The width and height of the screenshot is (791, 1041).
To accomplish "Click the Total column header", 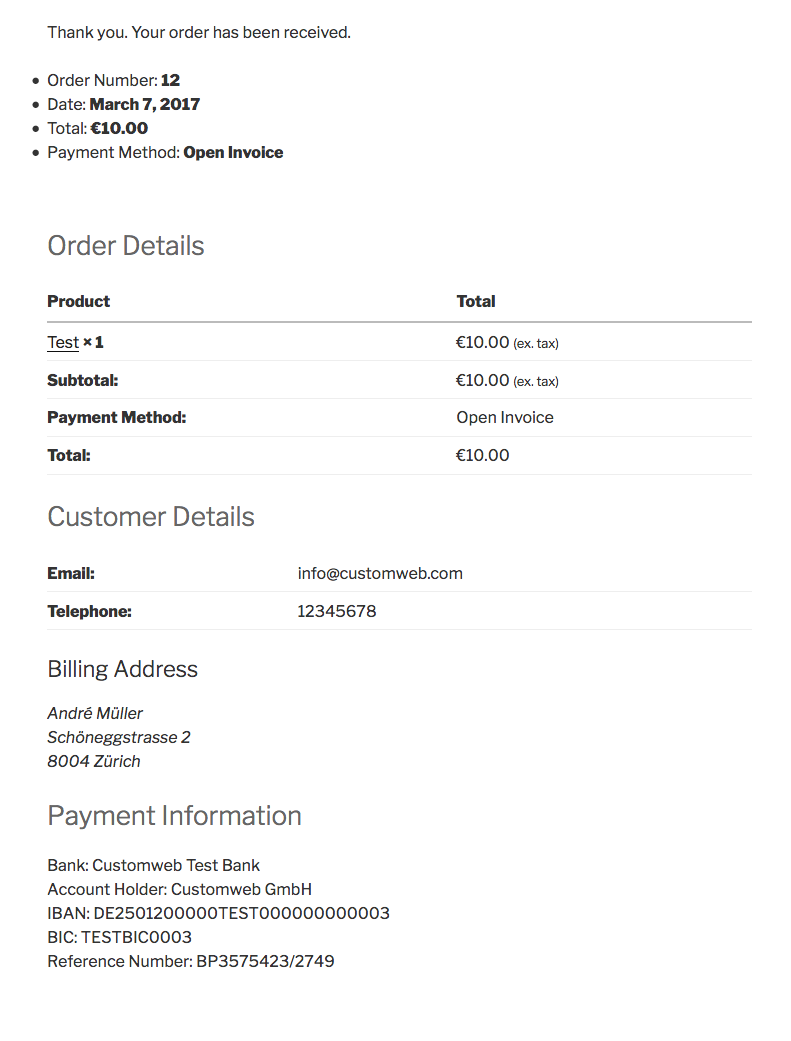I will (476, 301).
